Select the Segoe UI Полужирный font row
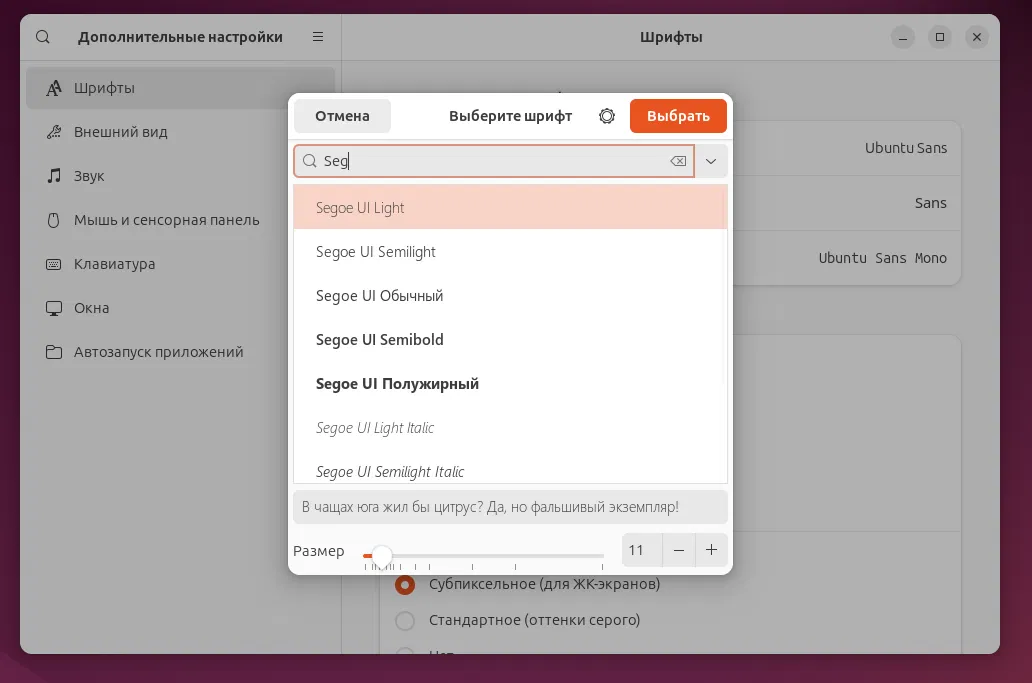The height and width of the screenshot is (683, 1032). tap(510, 384)
